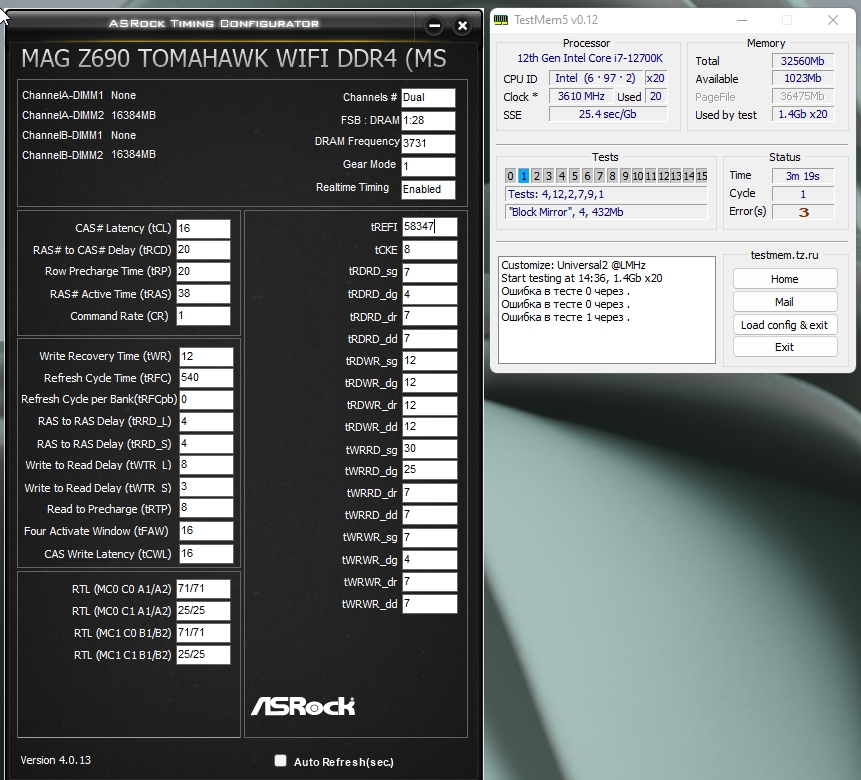Screen dimensions: 861x780
Task: Select test number 8 box in Tests
Action: 612,176
